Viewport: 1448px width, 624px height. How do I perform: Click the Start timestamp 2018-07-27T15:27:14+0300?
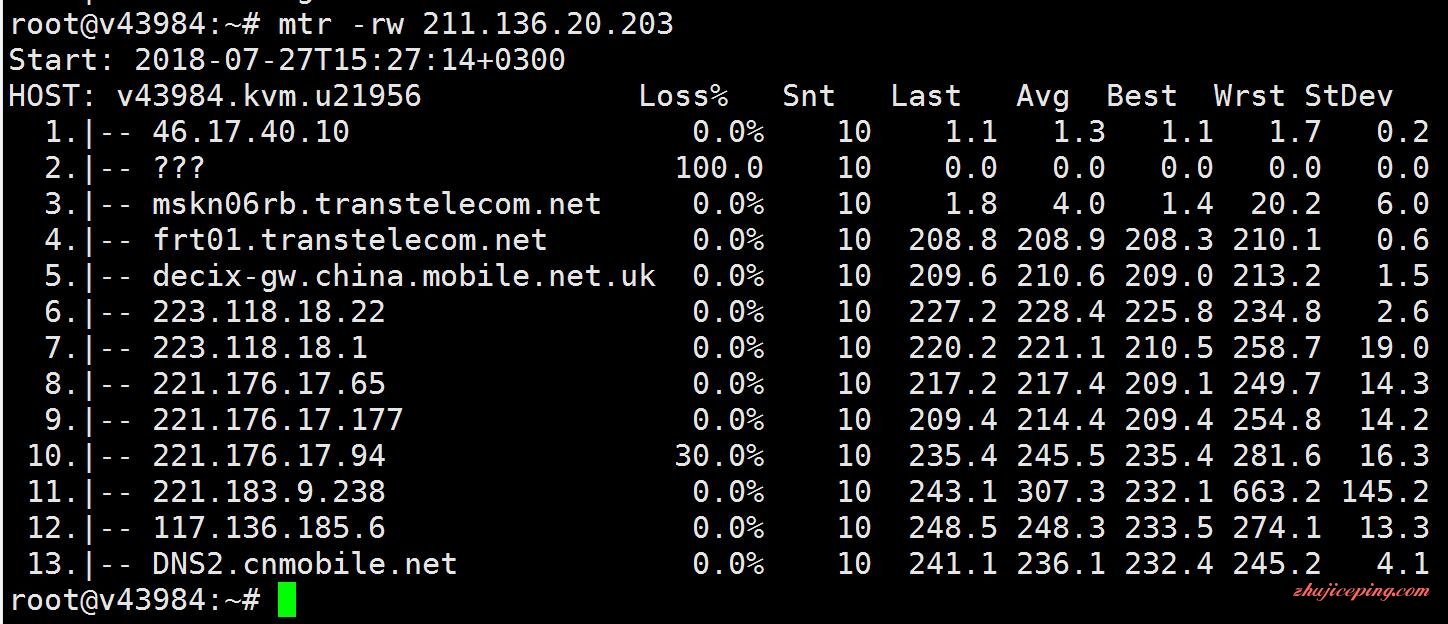pos(350,60)
